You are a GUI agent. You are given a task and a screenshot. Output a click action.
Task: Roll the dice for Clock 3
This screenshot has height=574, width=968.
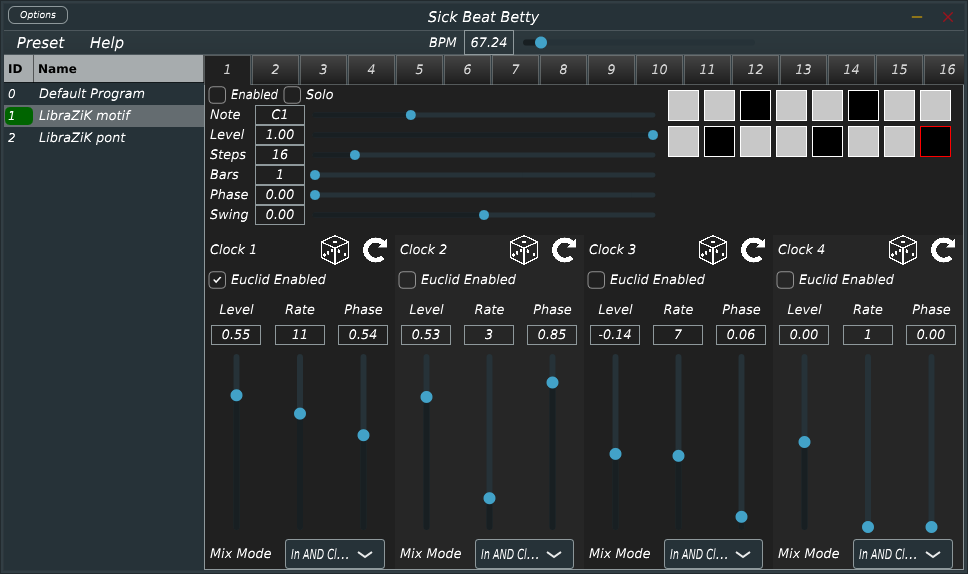pos(713,250)
